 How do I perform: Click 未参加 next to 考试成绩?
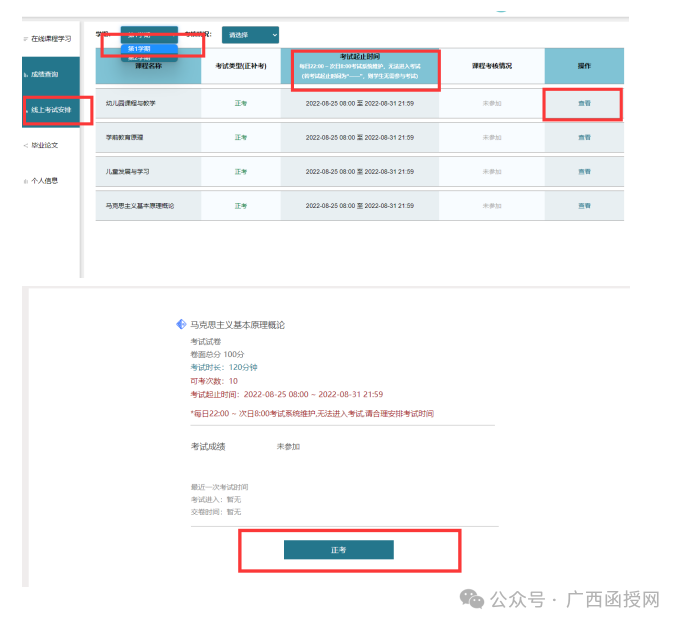(288, 447)
